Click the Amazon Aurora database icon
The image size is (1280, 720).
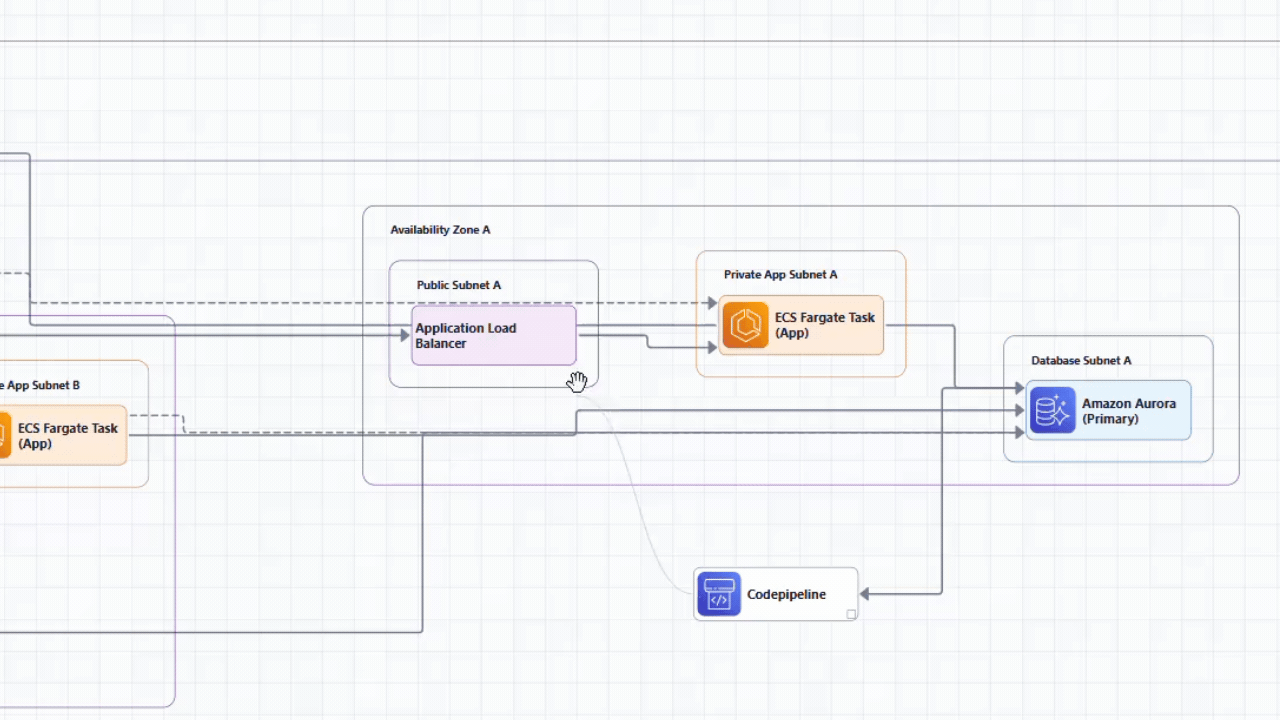coord(1052,410)
